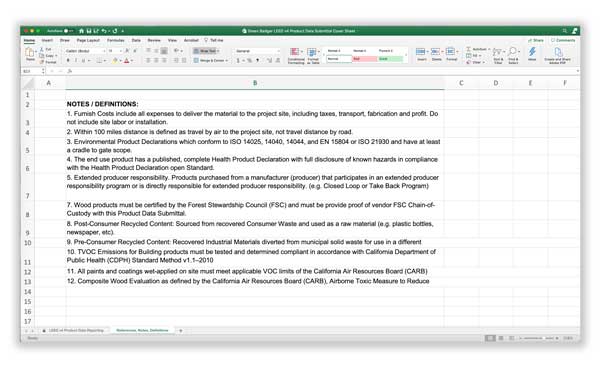Toggle Wrap Text for the cell
This screenshot has height=367, width=600.
(206, 51)
